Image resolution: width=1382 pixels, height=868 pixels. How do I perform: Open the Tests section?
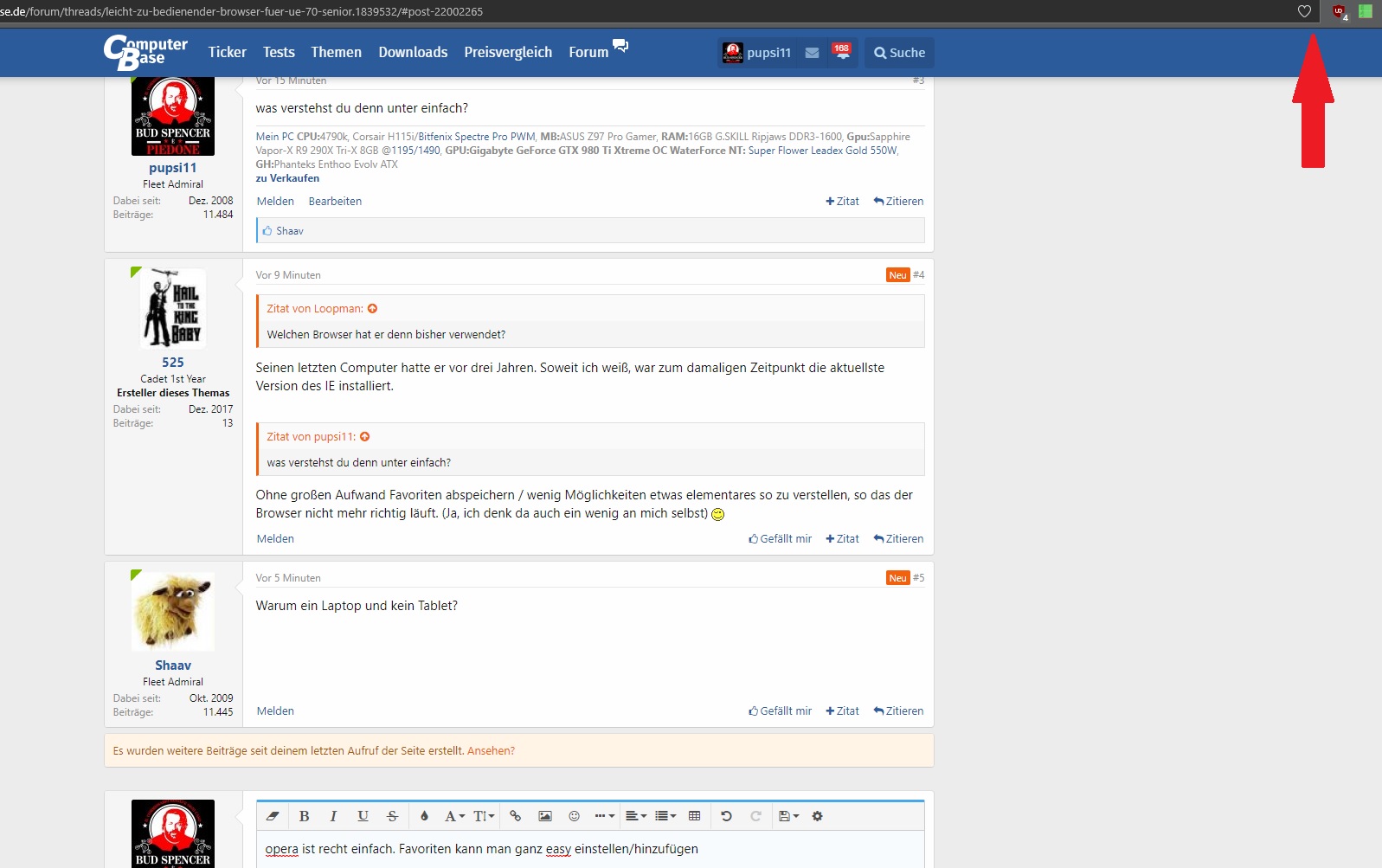click(279, 52)
